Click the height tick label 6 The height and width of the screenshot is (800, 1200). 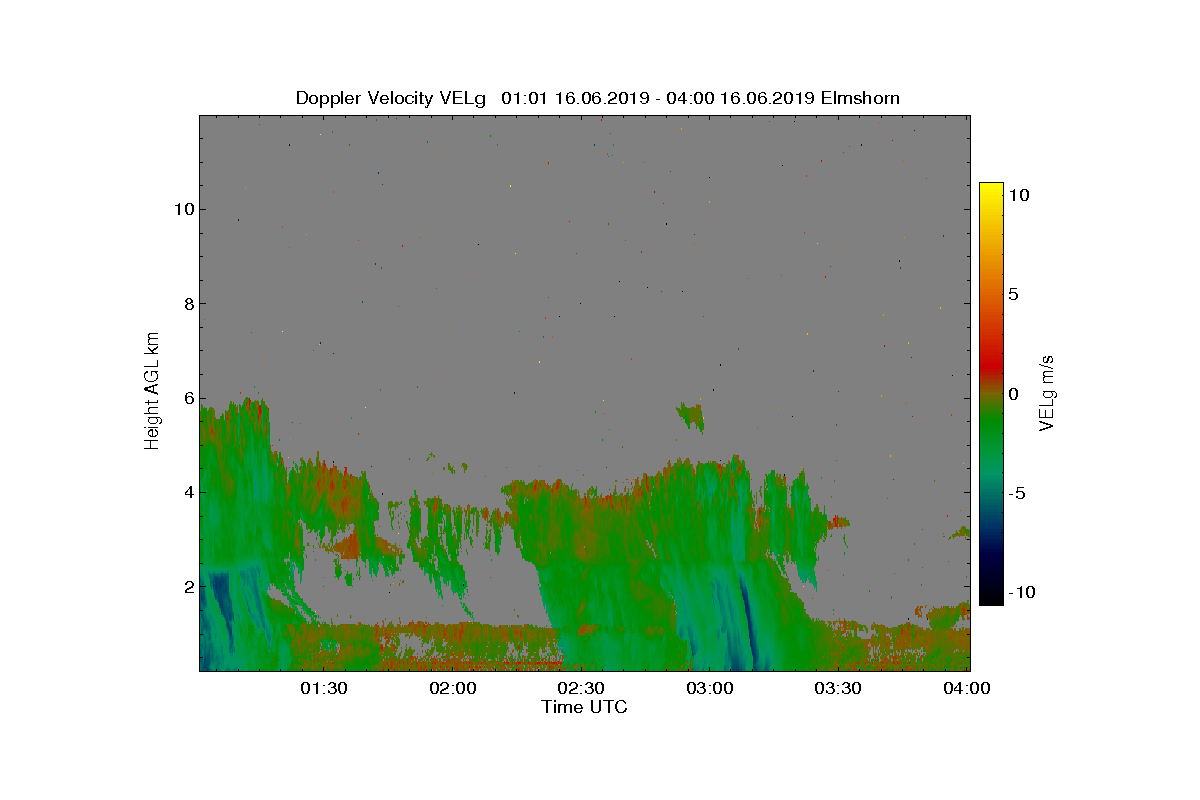[187, 398]
